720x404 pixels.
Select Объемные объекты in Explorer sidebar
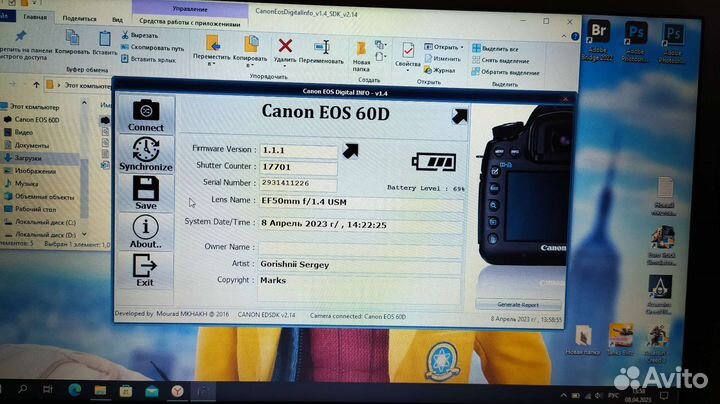[39, 196]
